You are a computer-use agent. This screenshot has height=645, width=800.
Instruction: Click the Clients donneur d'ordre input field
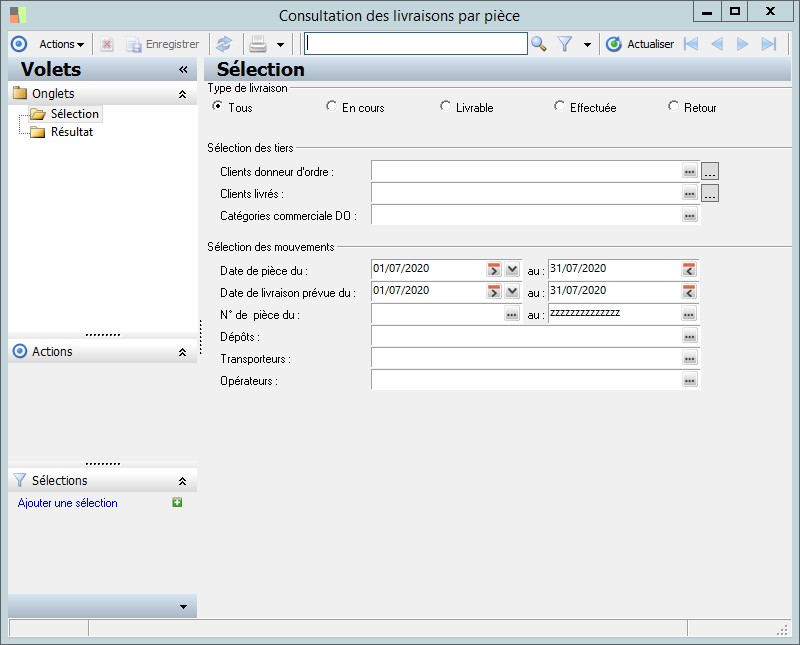click(x=526, y=171)
